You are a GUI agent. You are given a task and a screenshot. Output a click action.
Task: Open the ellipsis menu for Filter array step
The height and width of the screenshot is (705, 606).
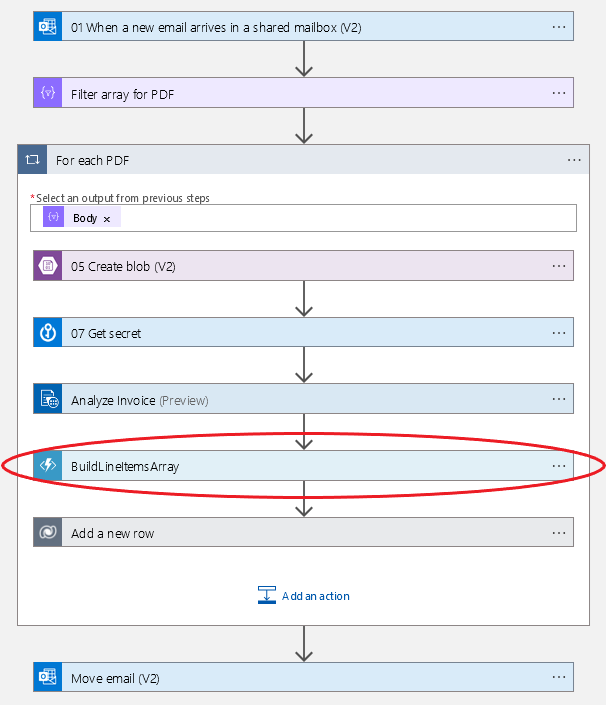559,94
